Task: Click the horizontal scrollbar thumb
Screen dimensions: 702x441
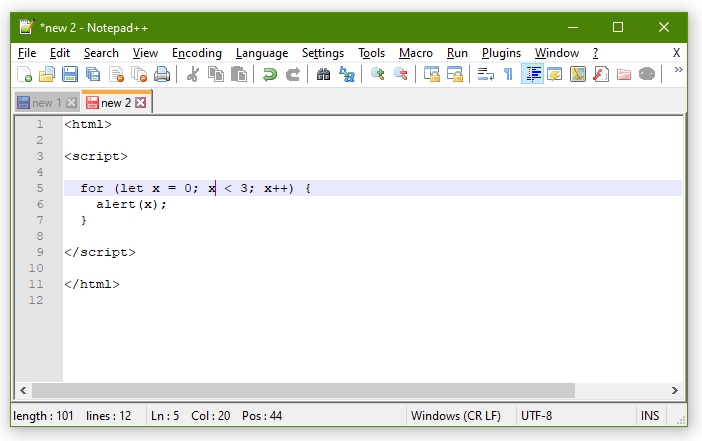Action: click(303, 390)
